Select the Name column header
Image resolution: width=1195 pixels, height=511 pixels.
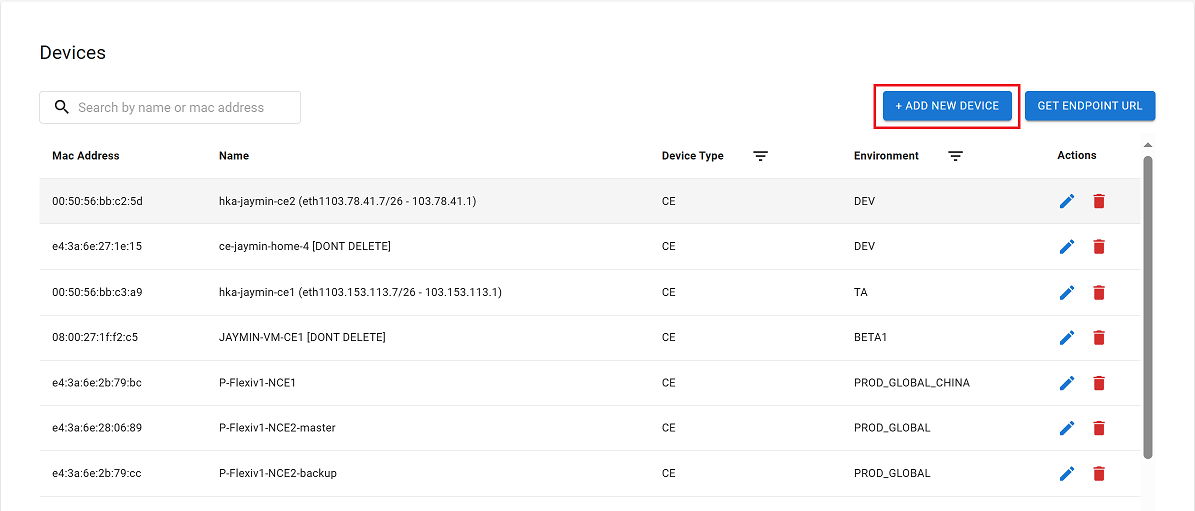coord(234,155)
